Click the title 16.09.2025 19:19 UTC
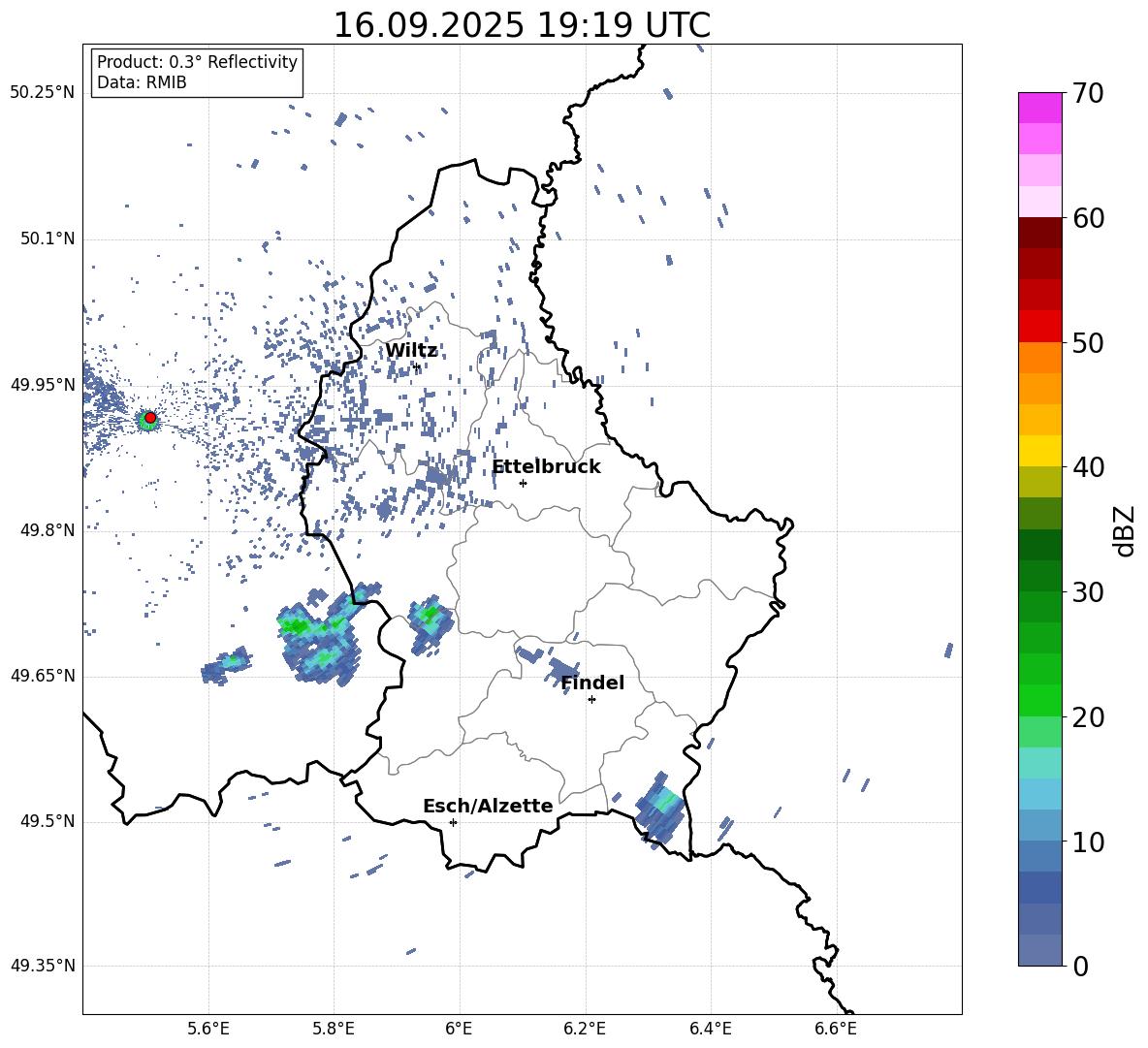Screen dimensions: 1148x1048 (x=522, y=25)
